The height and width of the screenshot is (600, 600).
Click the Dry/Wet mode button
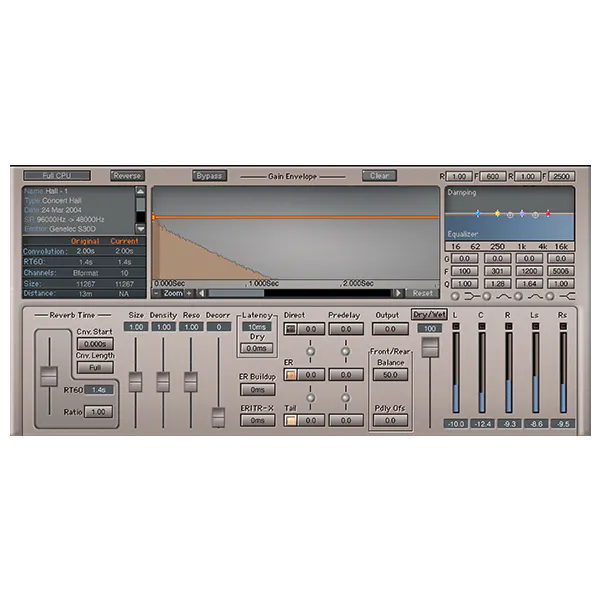429,315
